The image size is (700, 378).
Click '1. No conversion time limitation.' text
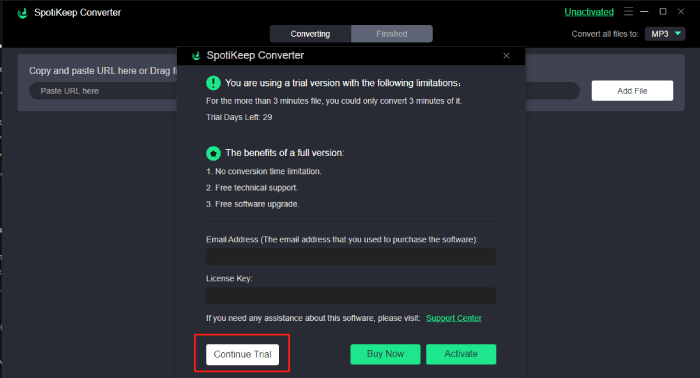point(263,171)
